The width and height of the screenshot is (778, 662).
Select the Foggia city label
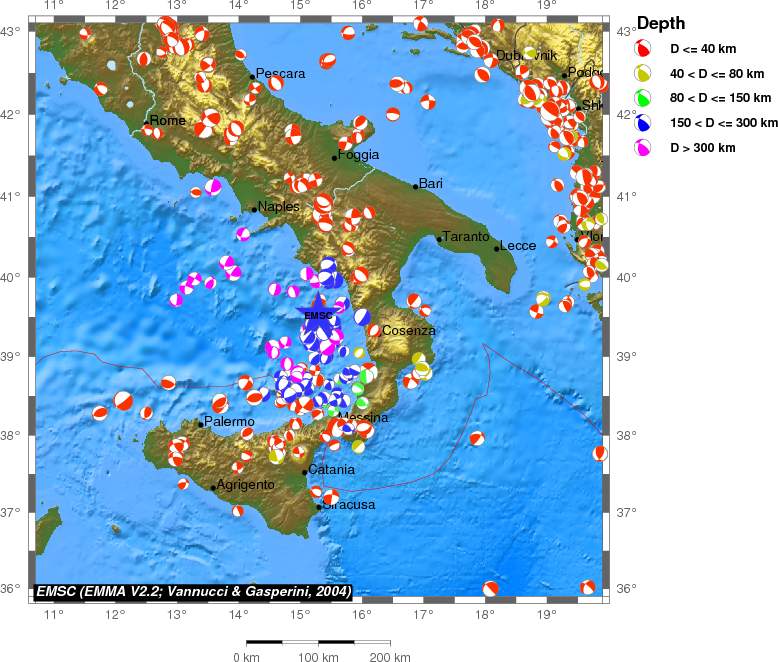(359, 155)
